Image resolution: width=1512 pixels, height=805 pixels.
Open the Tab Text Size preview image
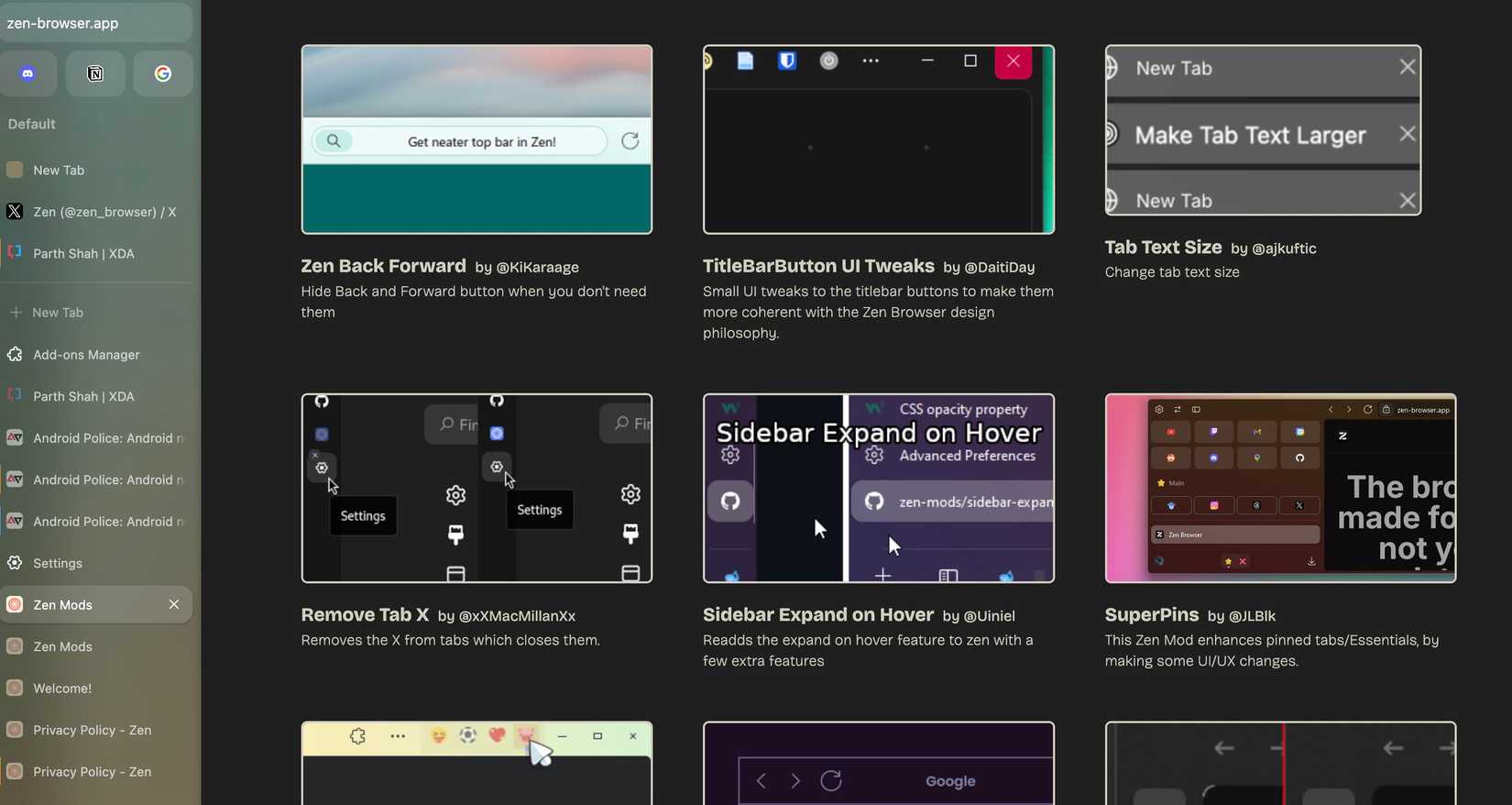point(1262,130)
